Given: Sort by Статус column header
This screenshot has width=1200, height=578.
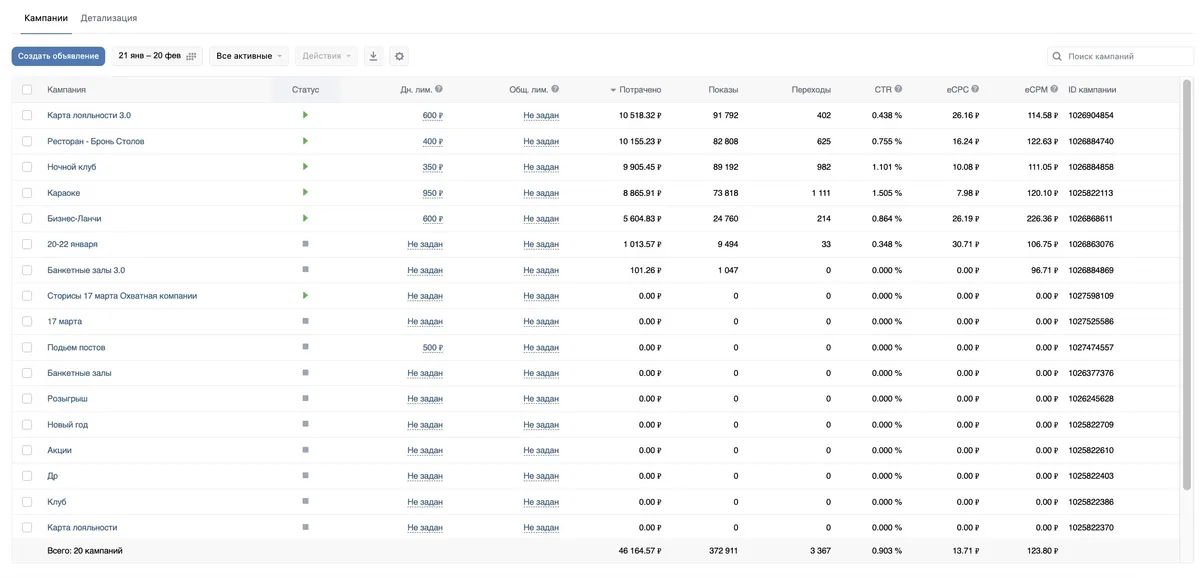Looking at the screenshot, I should pos(306,90).
